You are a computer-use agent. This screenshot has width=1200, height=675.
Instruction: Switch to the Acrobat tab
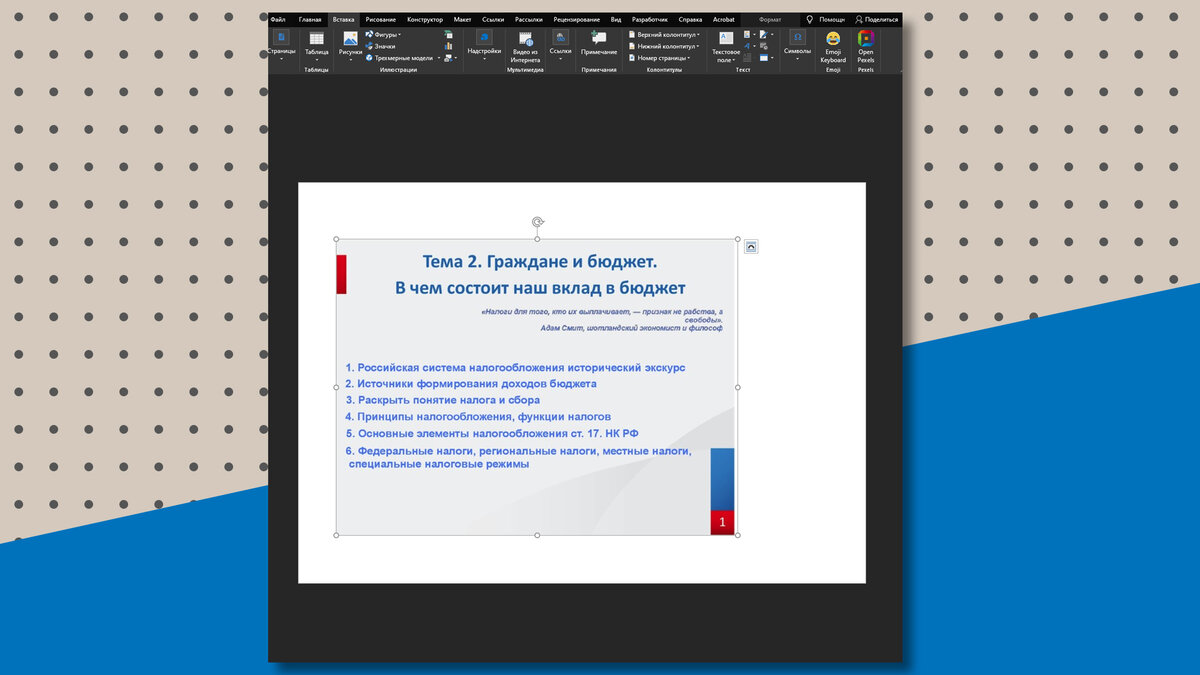tap(724, 19)
